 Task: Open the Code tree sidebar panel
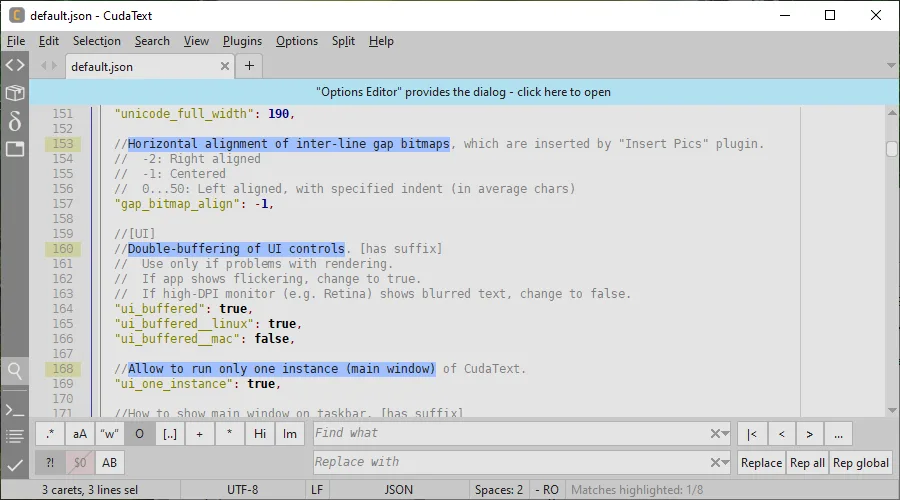tap(15, 65)
